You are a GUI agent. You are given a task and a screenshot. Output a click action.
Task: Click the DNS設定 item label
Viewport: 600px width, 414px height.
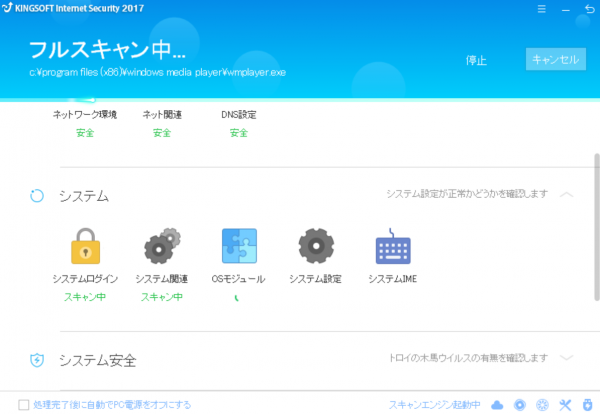pyautogui.click(x=239, y=114)
